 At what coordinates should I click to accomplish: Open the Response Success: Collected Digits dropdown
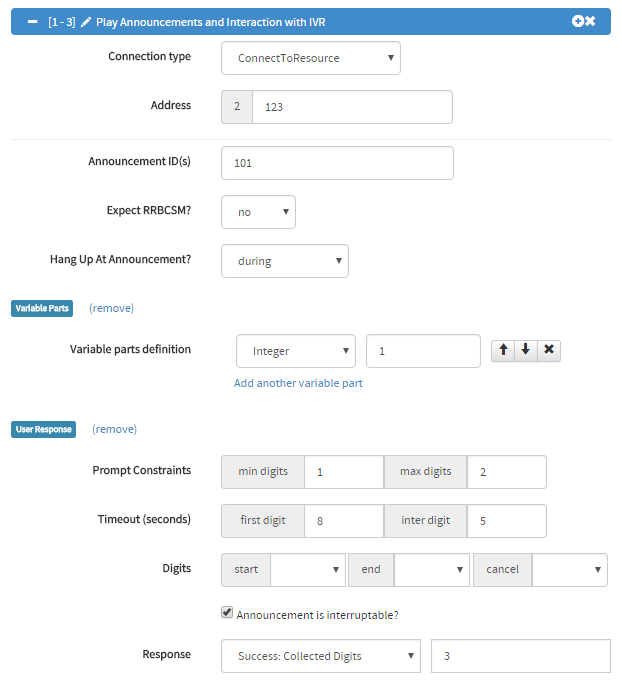pos(321,656)
